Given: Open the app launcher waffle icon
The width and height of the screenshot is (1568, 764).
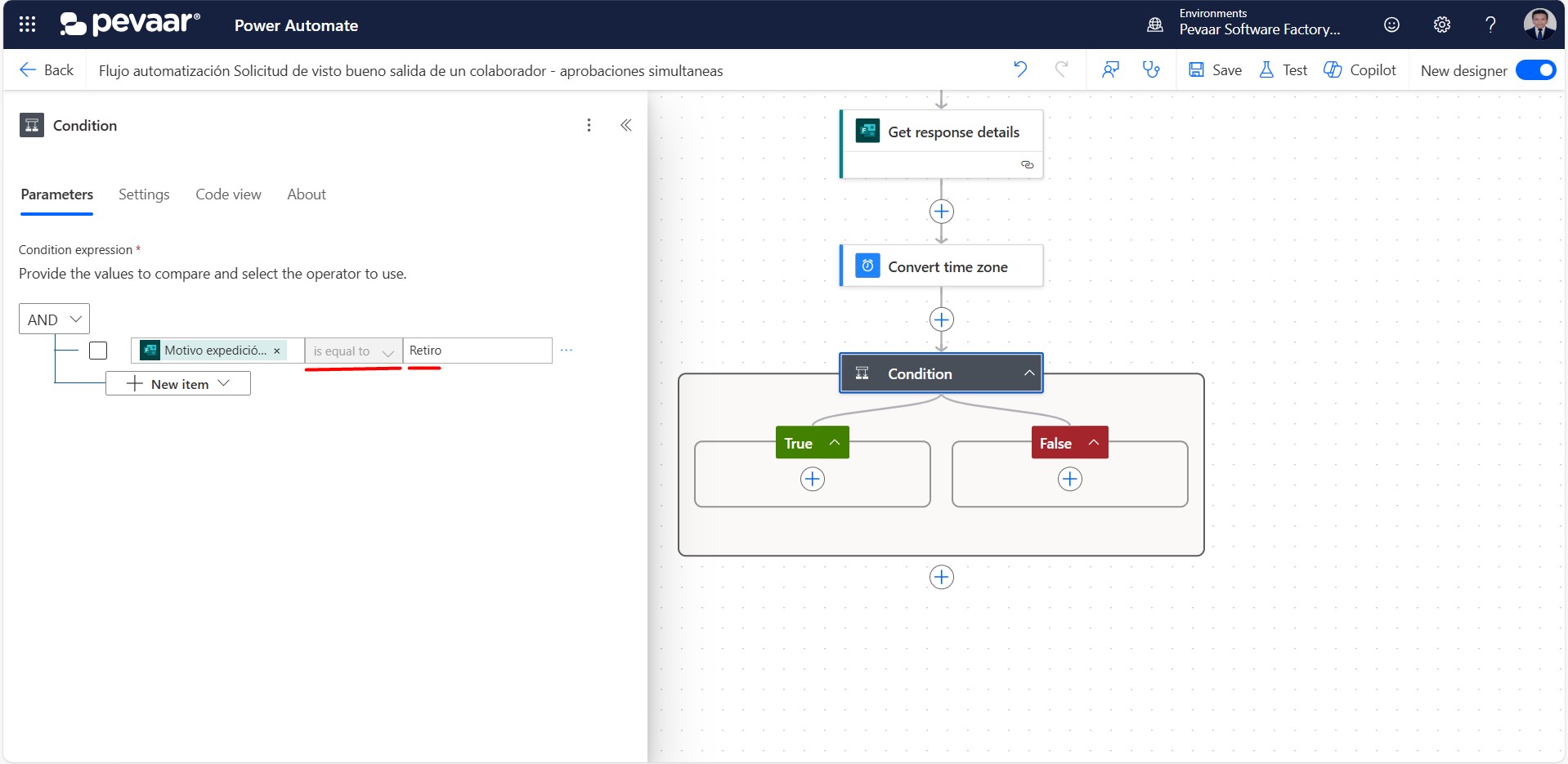Looking at the screenshot, I should (x=27, y=25).
